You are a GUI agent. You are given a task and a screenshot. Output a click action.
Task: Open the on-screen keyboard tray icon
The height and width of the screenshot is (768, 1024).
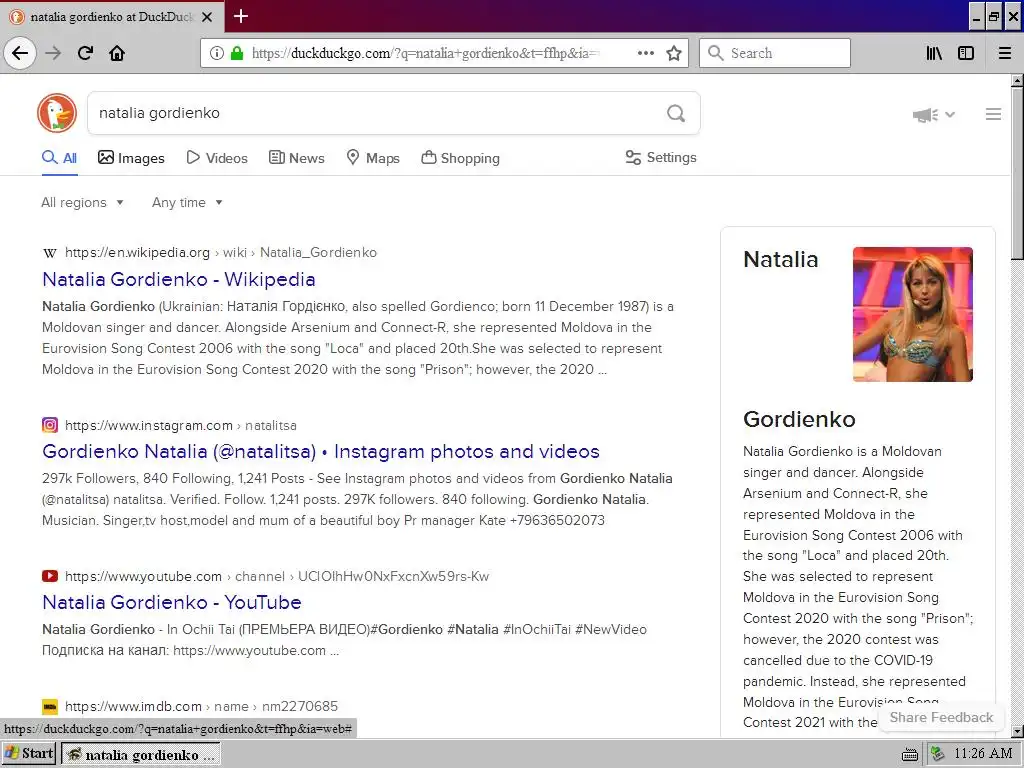(x=909, y=755)
